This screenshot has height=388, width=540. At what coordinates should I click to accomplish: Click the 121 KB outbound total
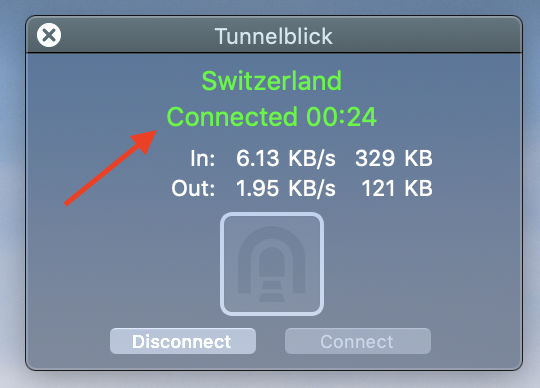point(397,188)
